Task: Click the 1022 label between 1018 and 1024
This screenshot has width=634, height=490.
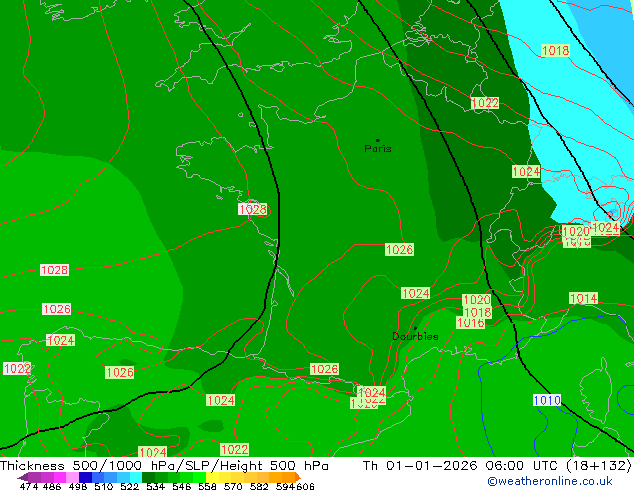Action: (485, 103)
